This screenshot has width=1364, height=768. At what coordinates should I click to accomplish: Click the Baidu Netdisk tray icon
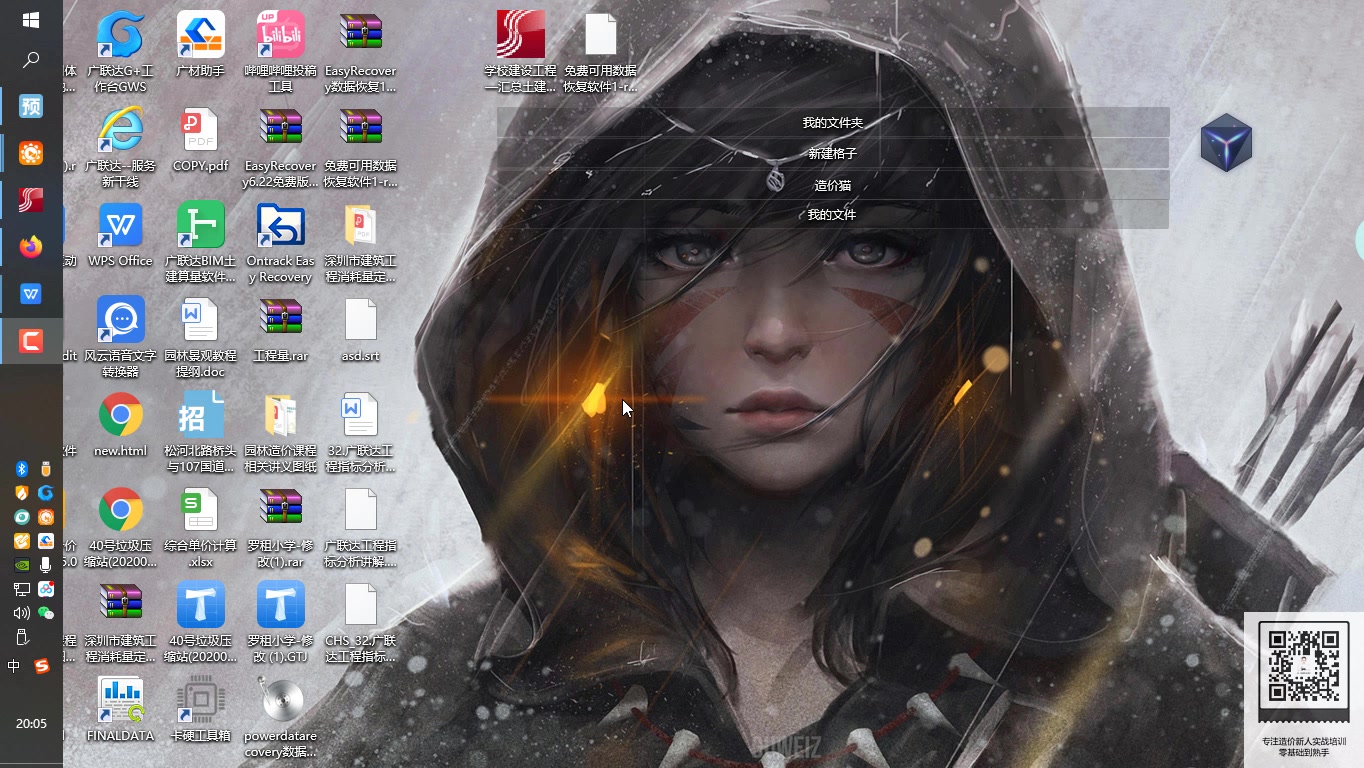46,589
